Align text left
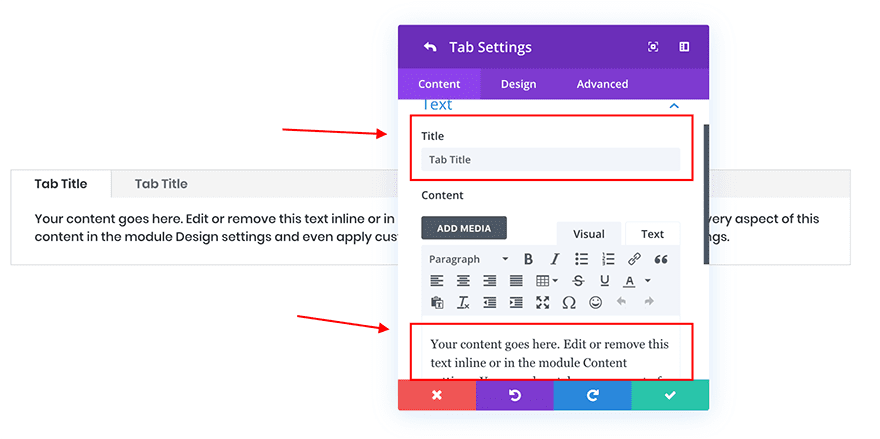Screen dimensions: 880x439 (437, 281)
